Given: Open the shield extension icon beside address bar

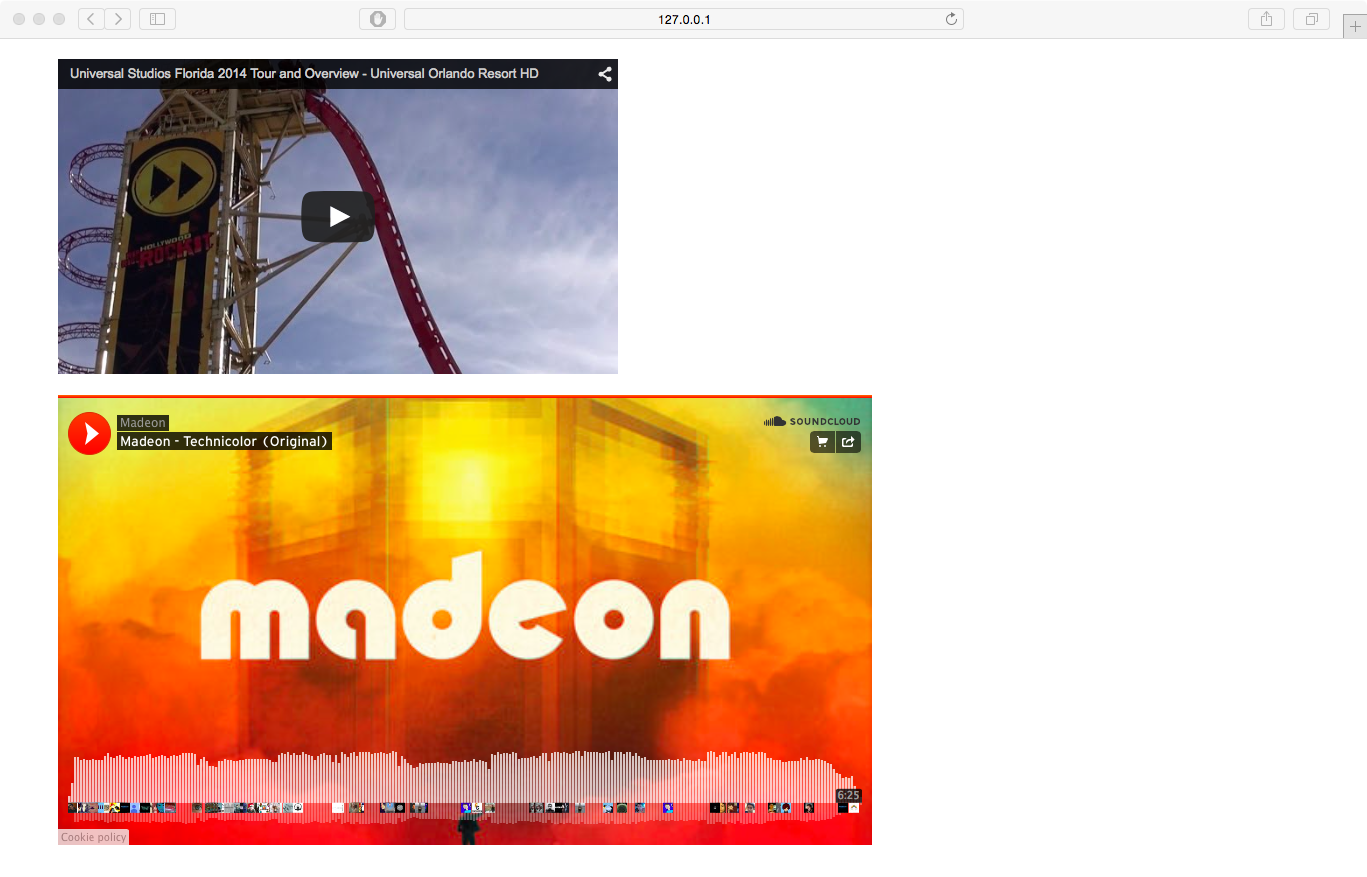Looking at the screenshot, I should (x=378, y=19).
